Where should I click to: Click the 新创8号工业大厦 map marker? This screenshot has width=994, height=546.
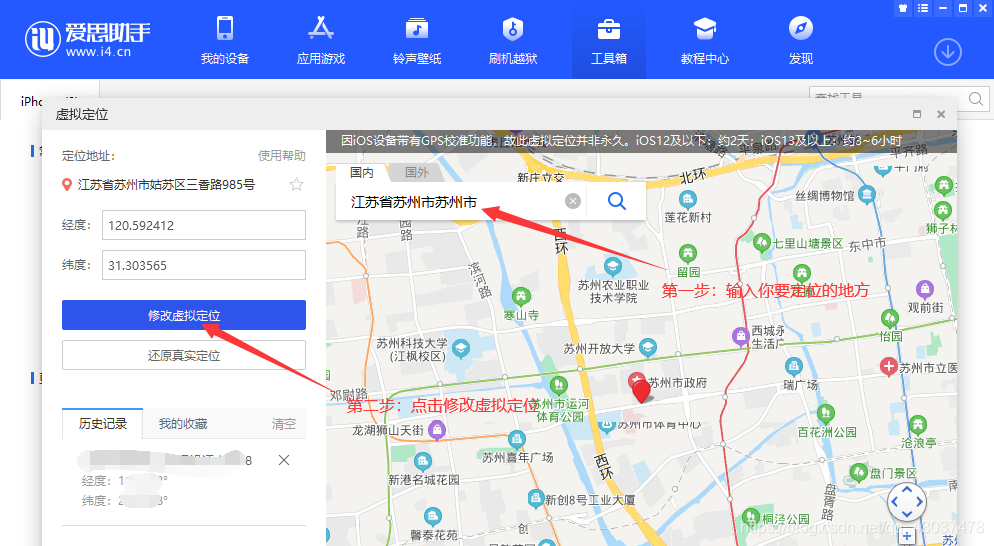tap(536, 498)
